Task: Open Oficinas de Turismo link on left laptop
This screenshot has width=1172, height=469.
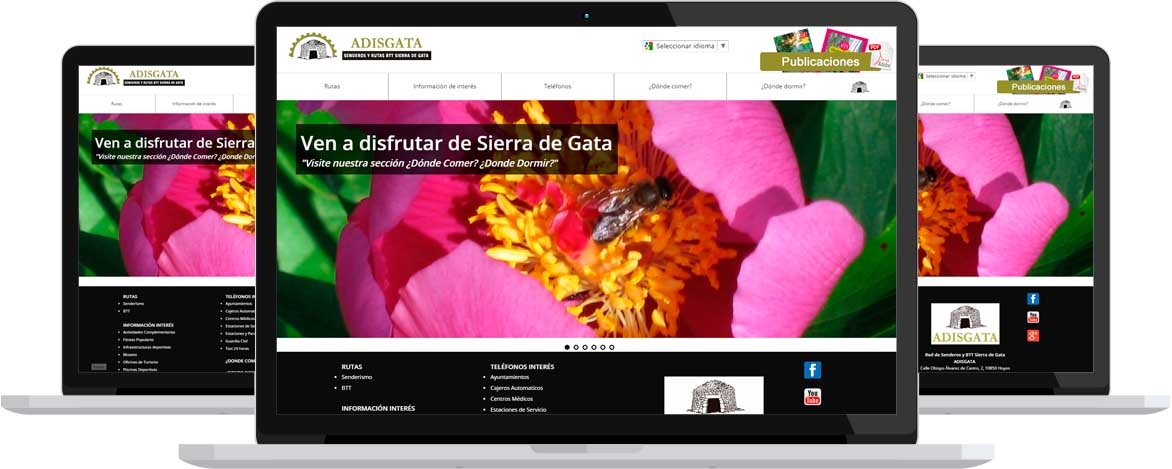Action: coord(141,362)
